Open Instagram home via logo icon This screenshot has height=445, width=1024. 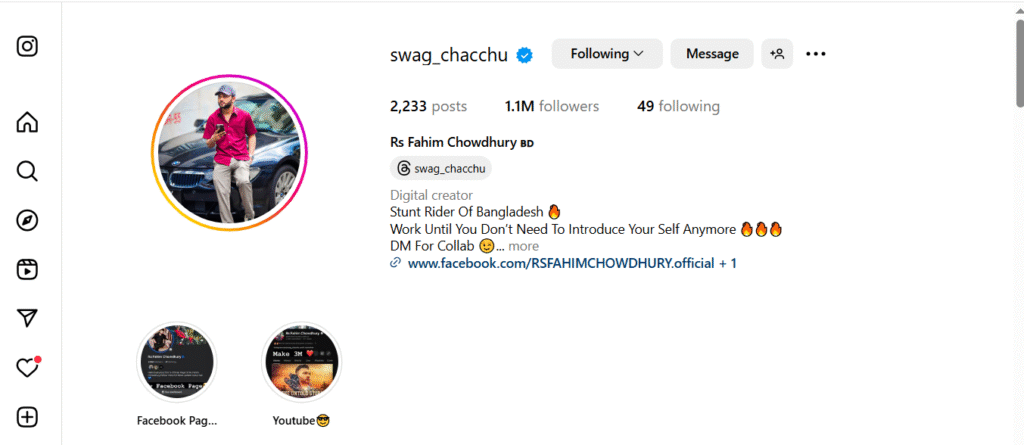click(27, 46)
